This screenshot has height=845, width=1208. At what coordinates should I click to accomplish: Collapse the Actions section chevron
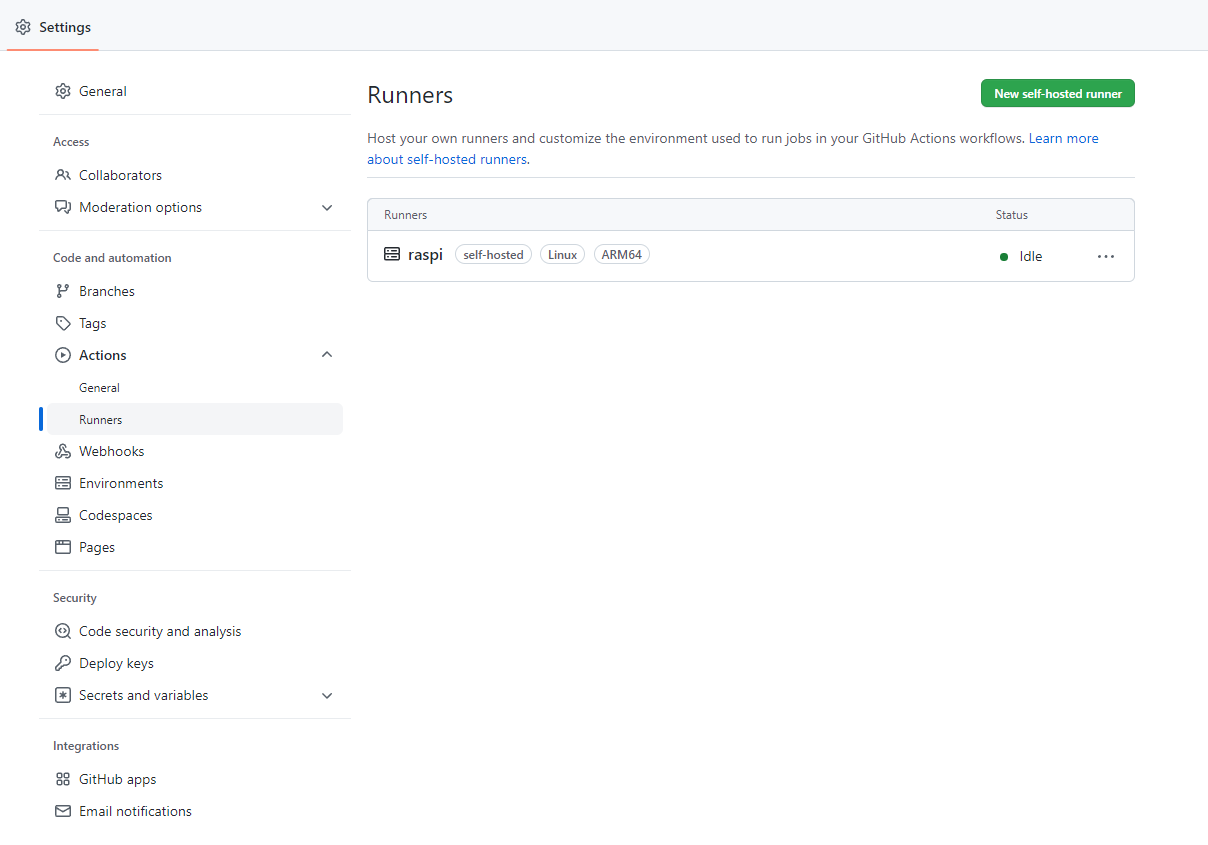pyautogui.click(x=327, y=355)
